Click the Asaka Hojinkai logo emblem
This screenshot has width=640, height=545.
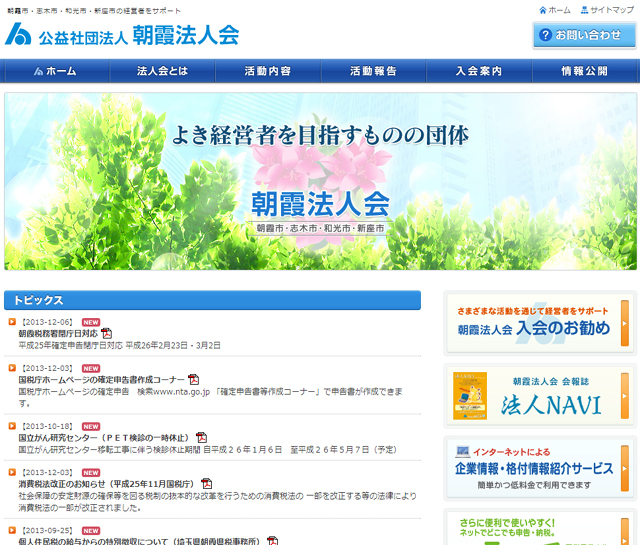(19, 34)
